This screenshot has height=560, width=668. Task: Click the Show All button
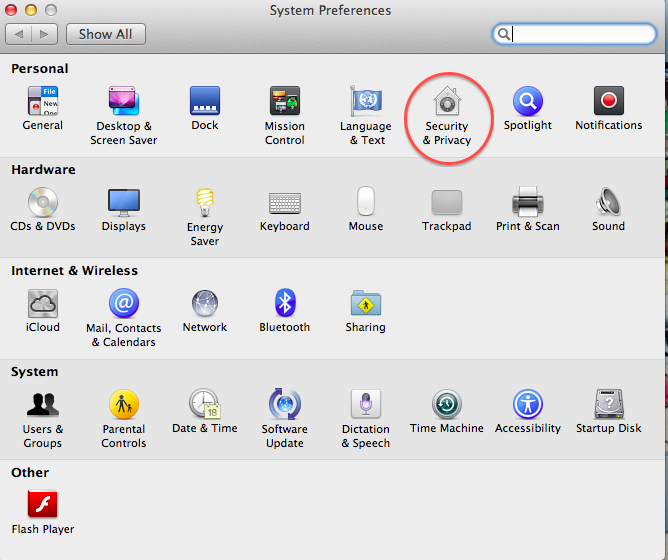click(106, 34)
